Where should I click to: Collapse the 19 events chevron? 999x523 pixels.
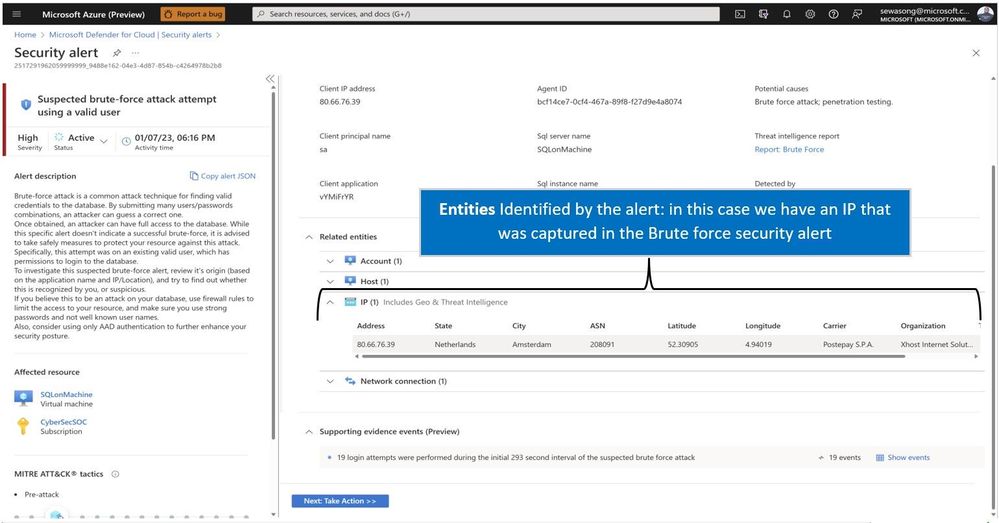(821, 457)
